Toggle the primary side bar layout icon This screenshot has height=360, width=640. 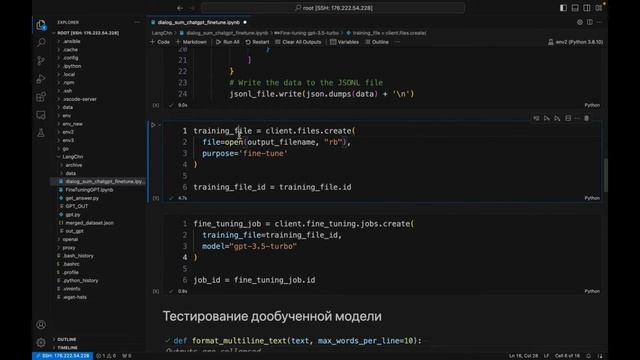563,8
